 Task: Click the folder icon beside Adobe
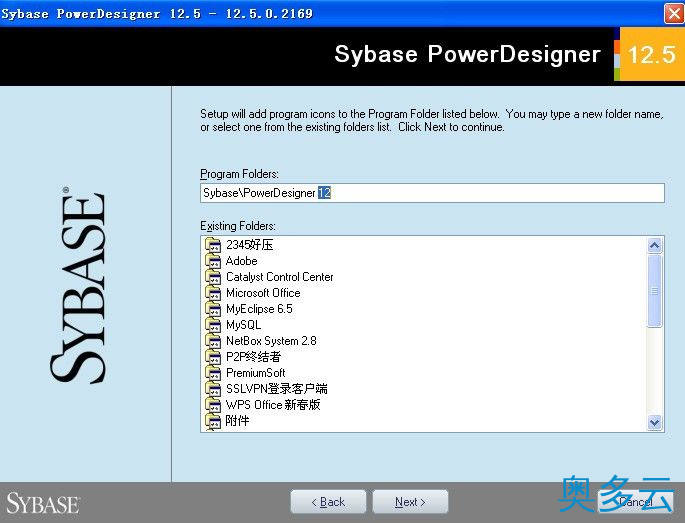click(213, 261)
